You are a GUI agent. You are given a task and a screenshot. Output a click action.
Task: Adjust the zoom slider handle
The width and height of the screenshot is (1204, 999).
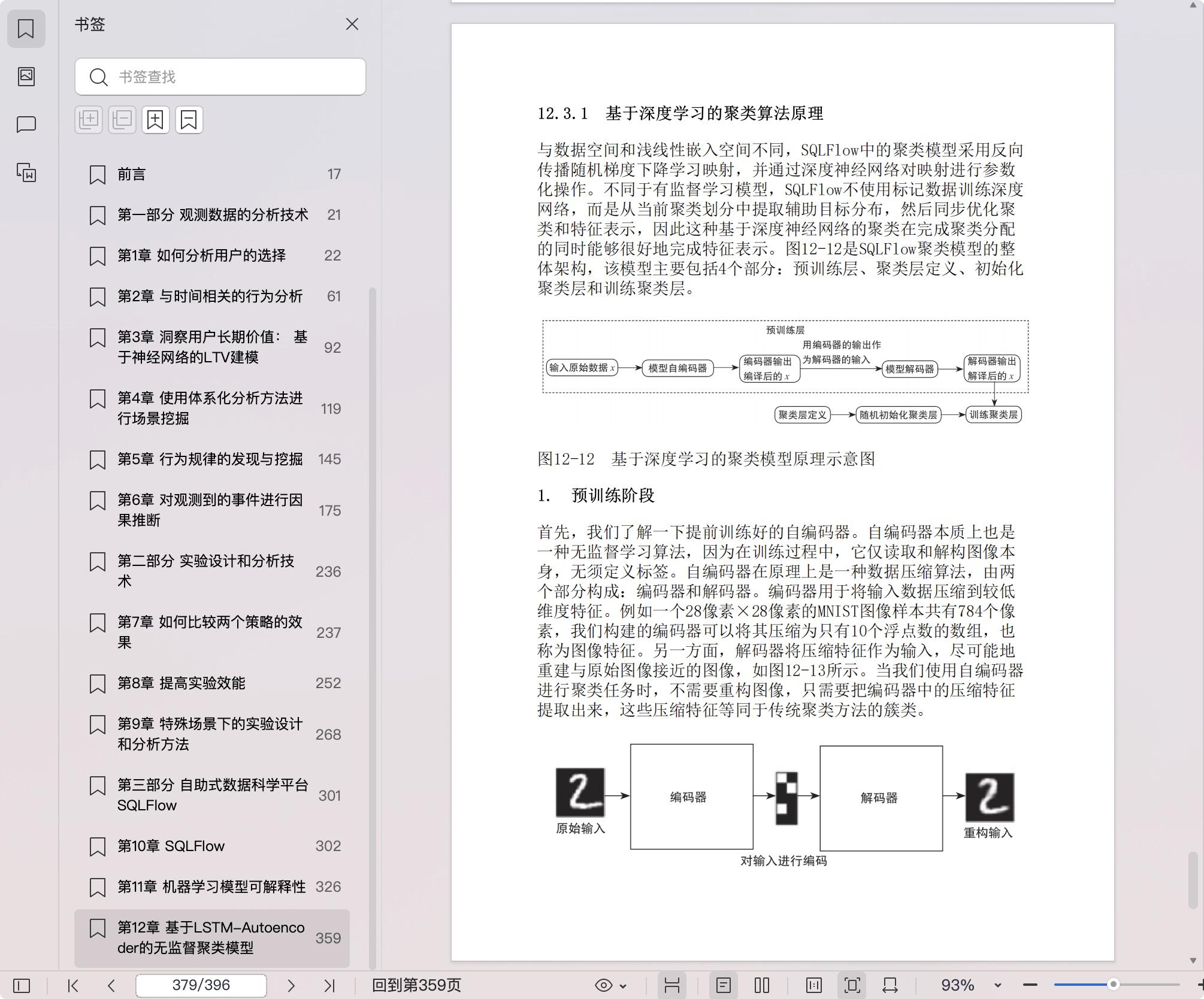point(1114,985)
